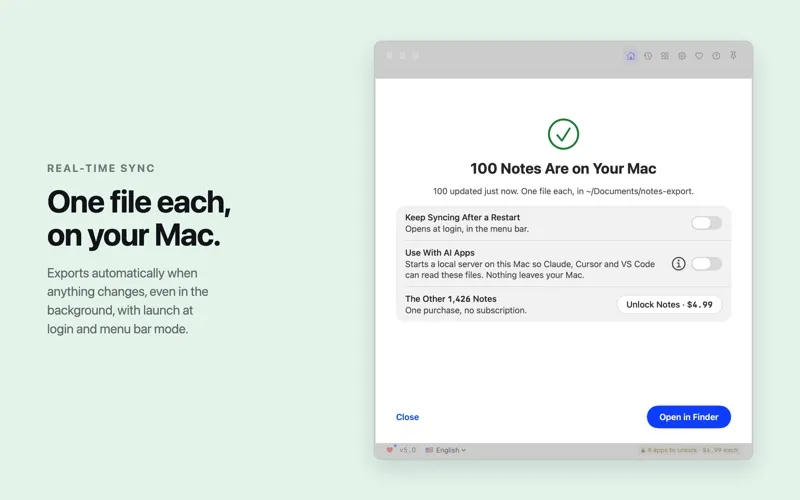Turn on Use With AI Apps switch
This screenshot has height=500, width=800.
[x=706, y=264]
